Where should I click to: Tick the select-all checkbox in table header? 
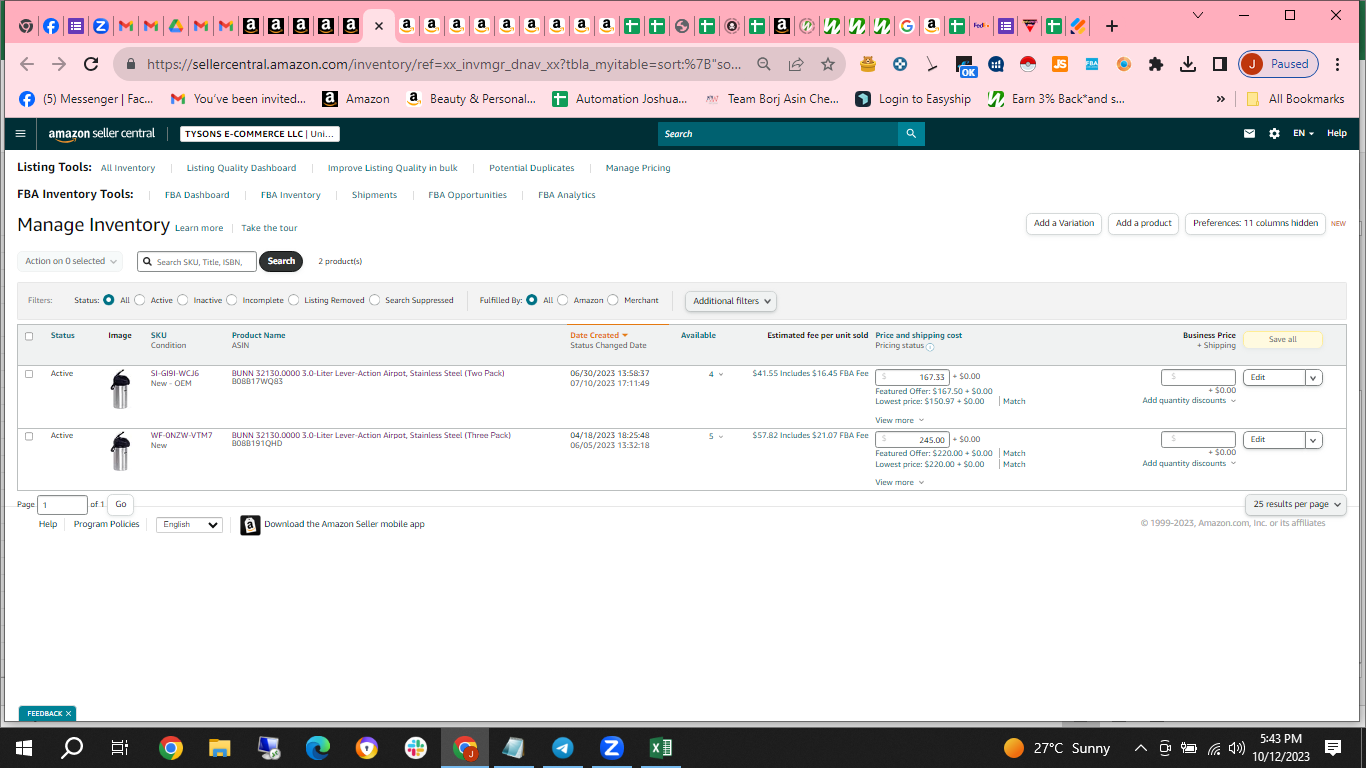click(29, 336)
